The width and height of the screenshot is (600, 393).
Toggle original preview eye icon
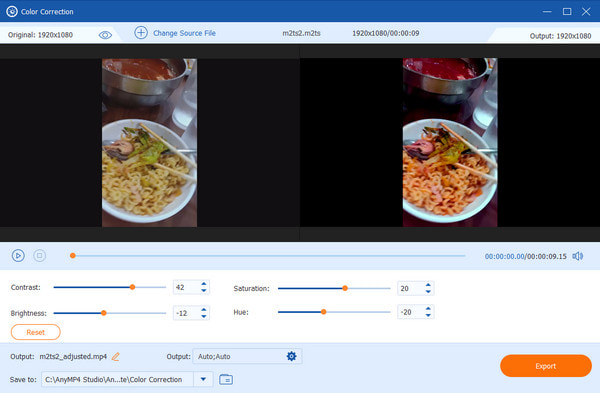105,35
